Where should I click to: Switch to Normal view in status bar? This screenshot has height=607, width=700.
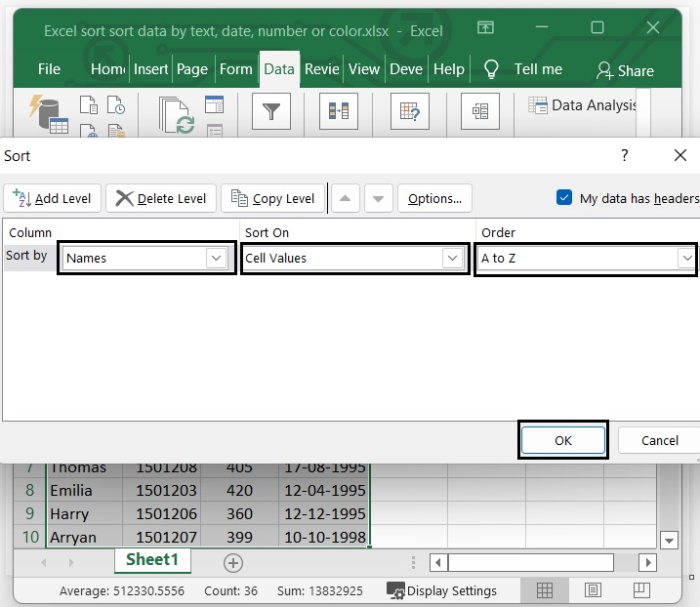[545, 590]
